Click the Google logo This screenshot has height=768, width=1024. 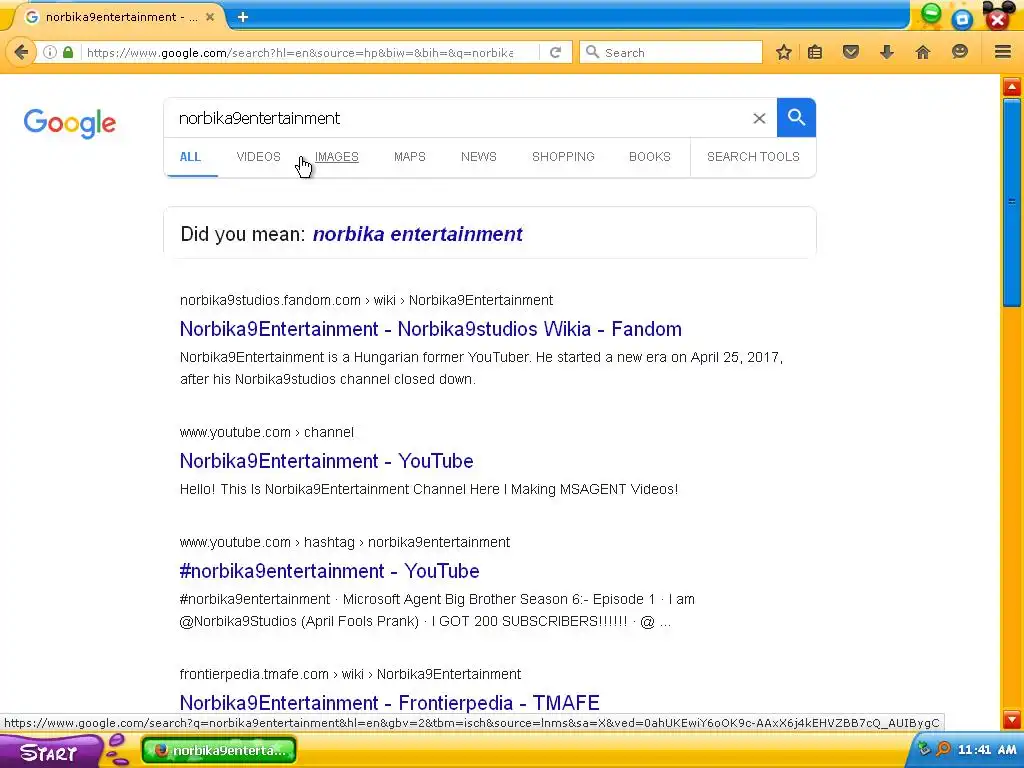70,123
